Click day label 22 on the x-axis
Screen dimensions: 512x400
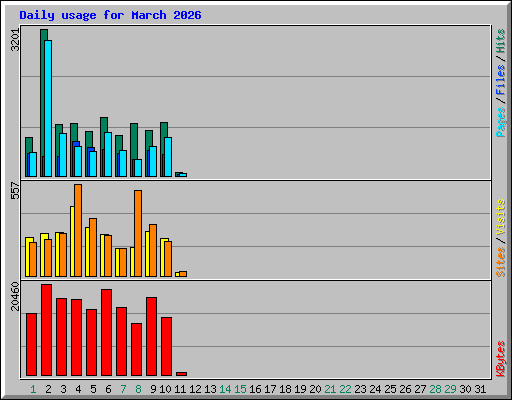(x=345, y=389)
